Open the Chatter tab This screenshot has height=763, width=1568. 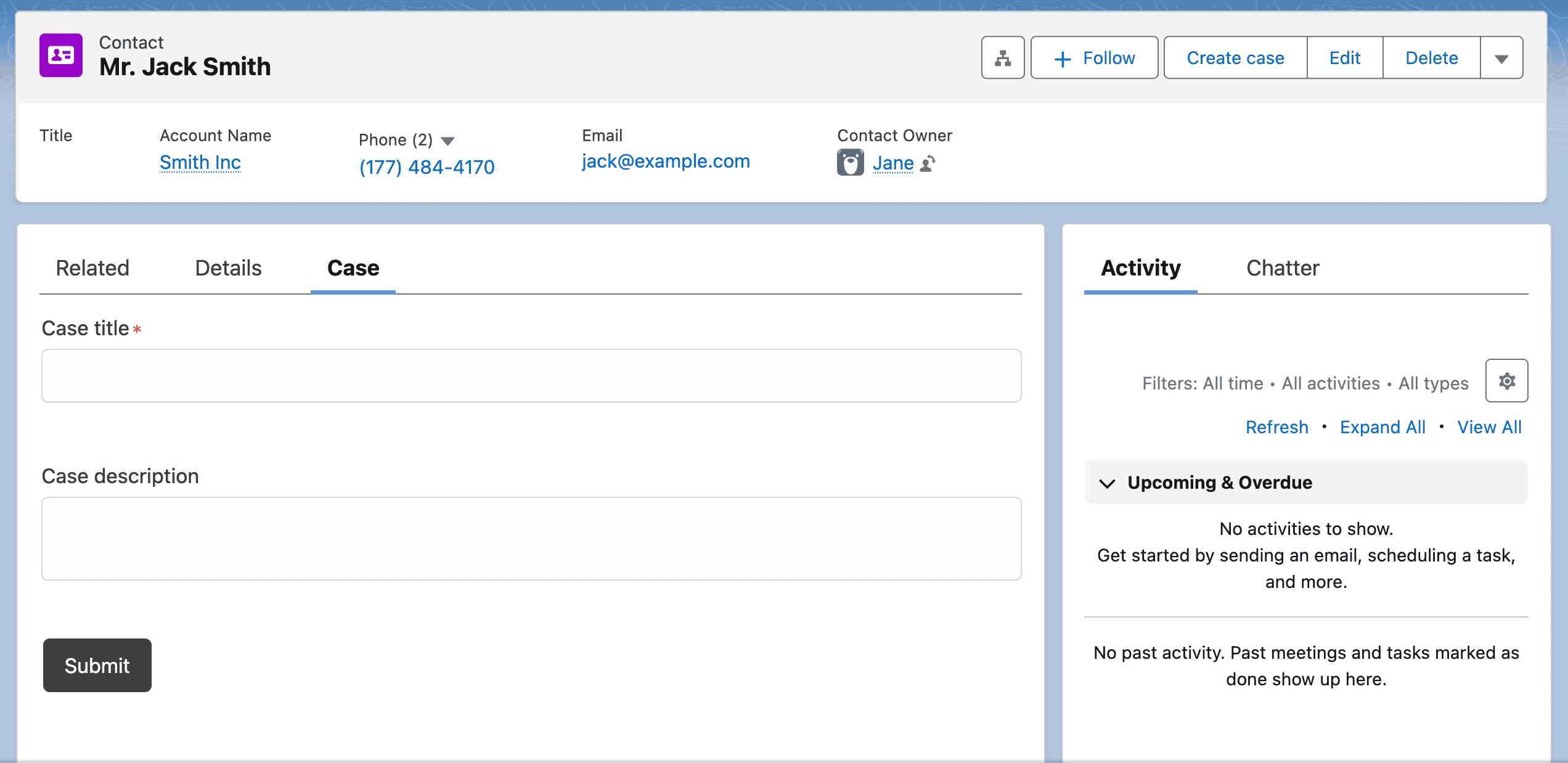tap(1282, 268)
